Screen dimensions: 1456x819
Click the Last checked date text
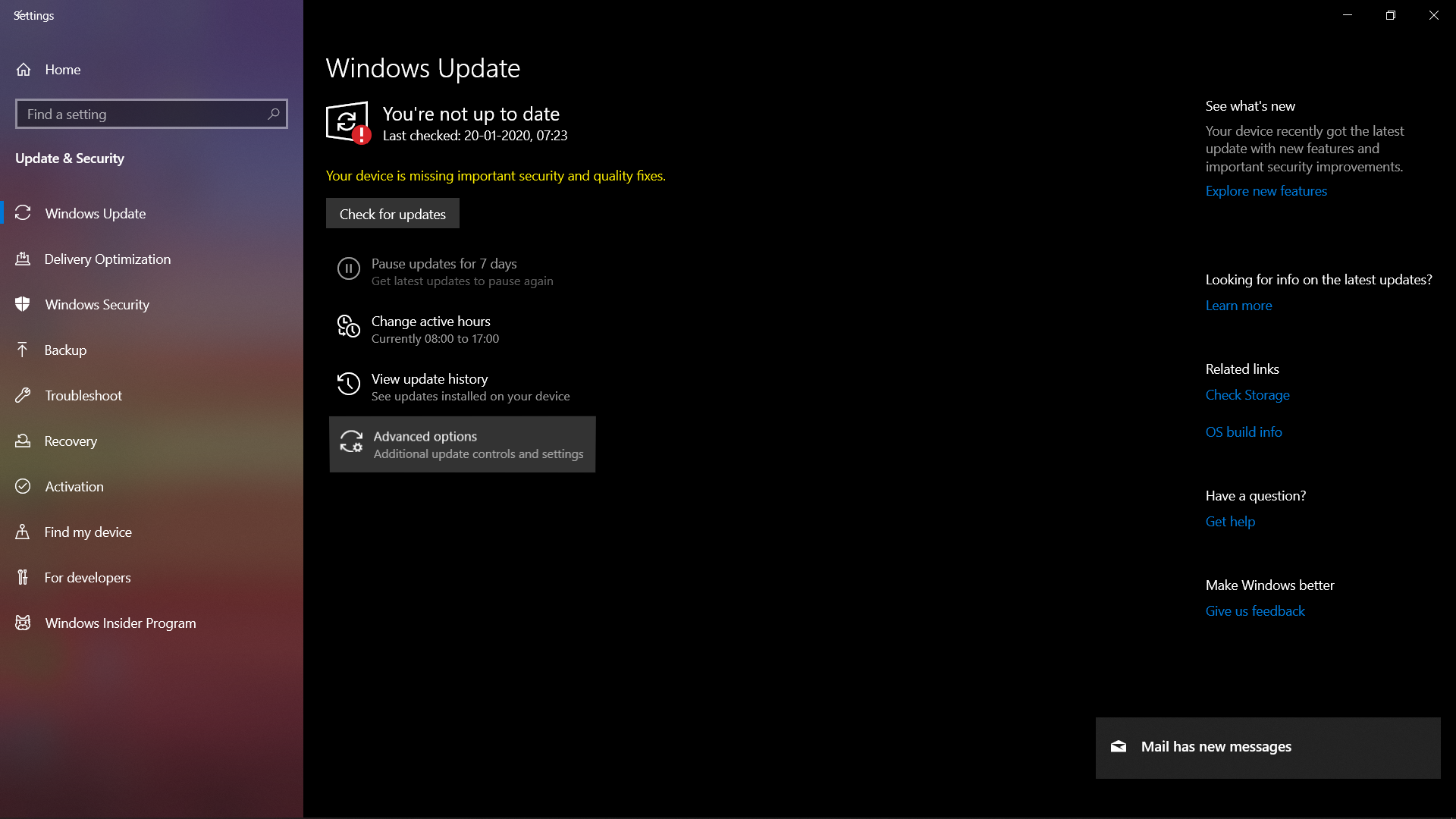475,136
